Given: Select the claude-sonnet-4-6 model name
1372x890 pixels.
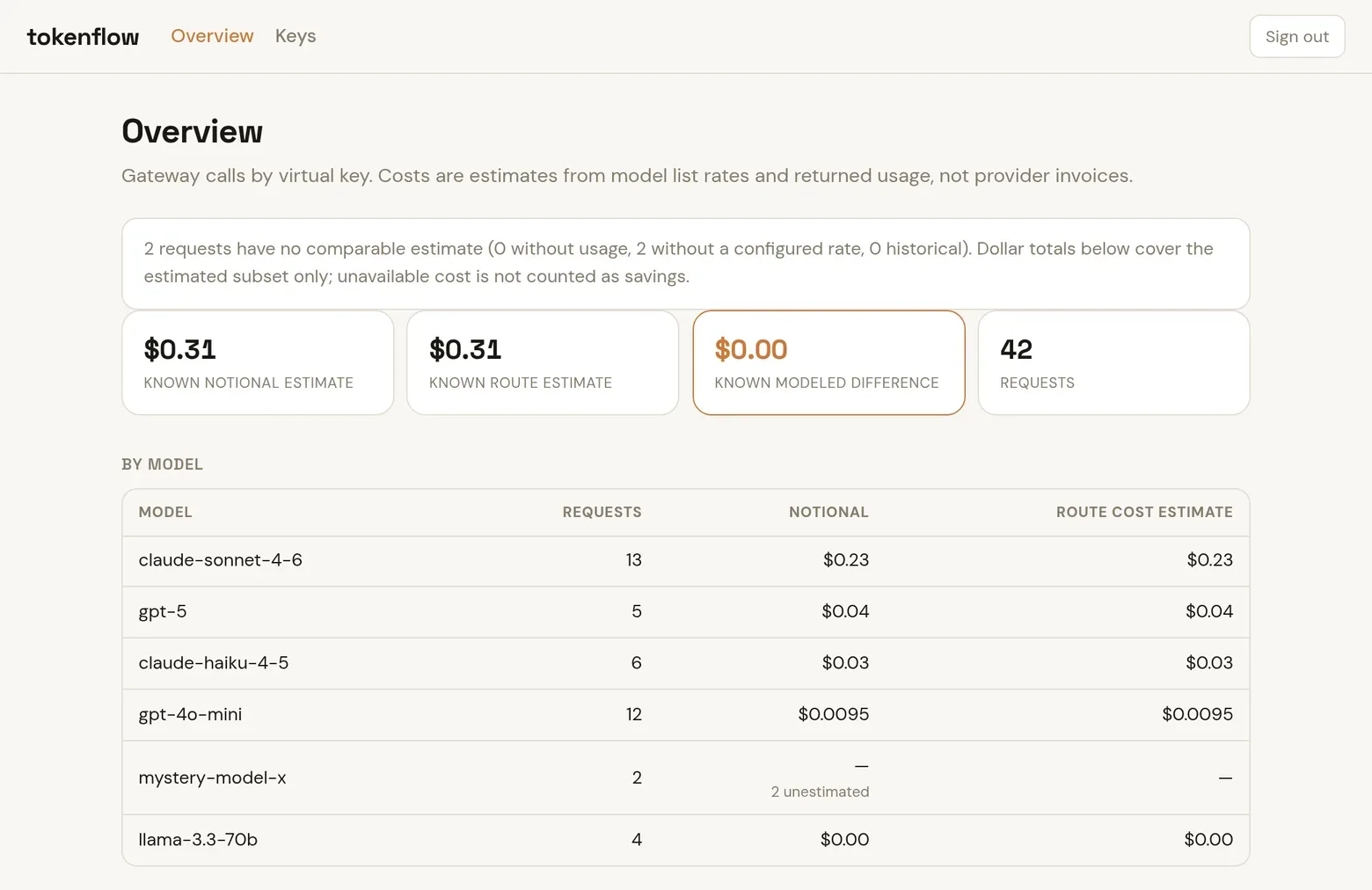Looking at the screenshot, I should click(x=221, y=560).
